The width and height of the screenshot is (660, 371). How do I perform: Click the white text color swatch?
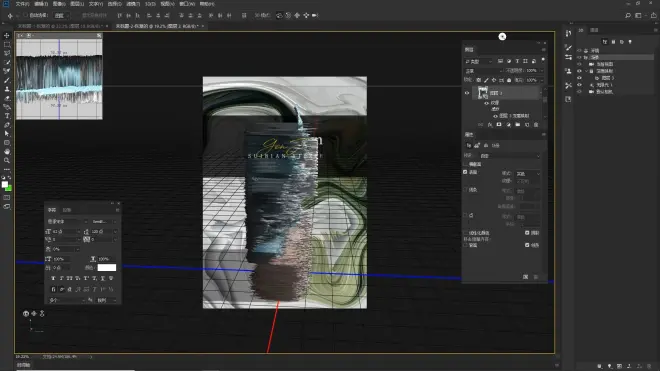106,268
